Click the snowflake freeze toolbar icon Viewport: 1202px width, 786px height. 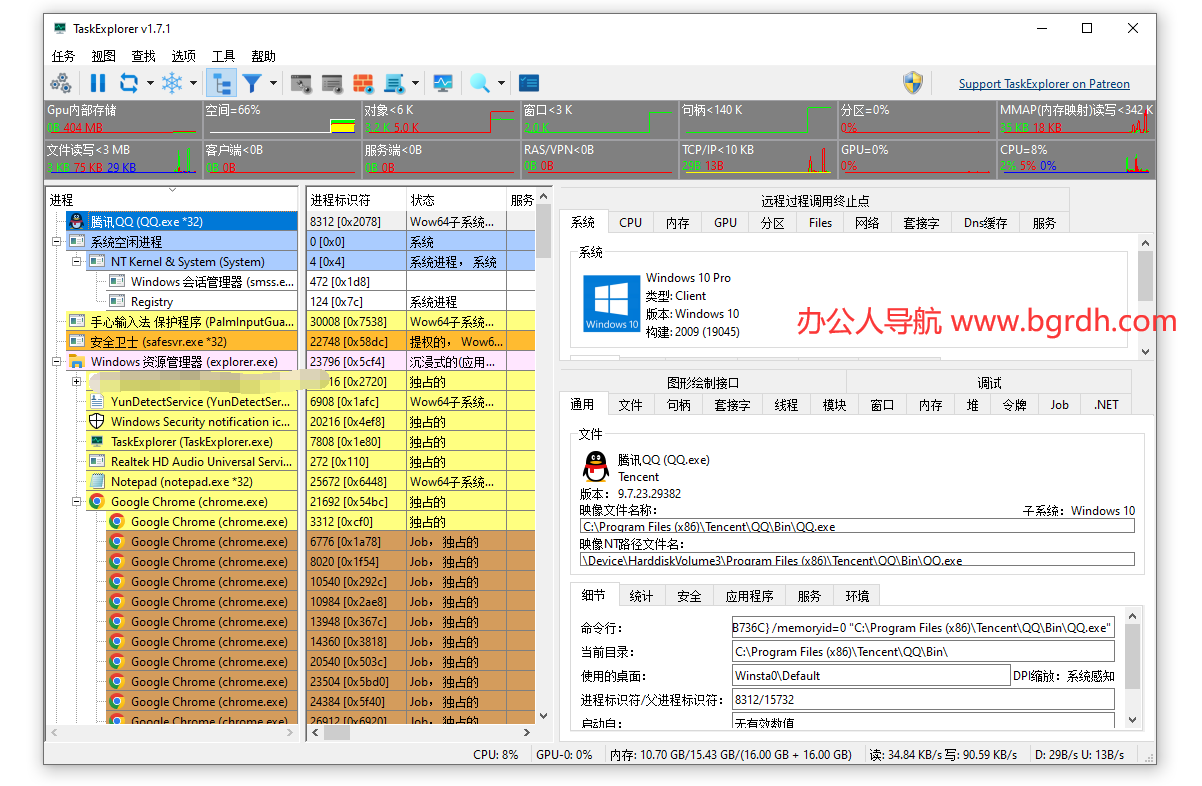[x=173, y=83]
